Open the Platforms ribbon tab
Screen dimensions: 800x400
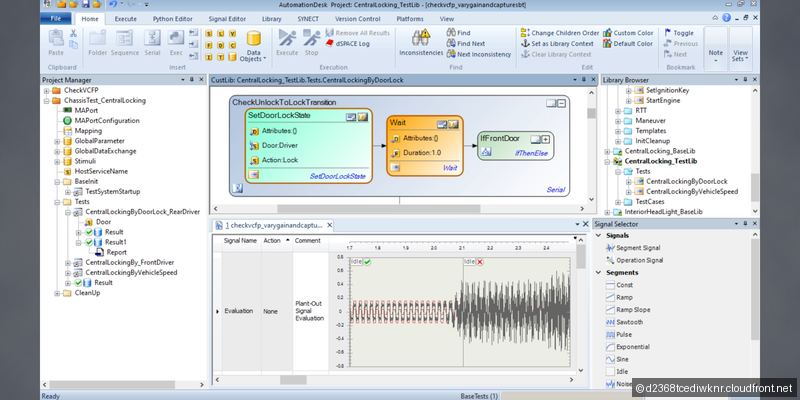pyautogui.click(x=410, y=19)
